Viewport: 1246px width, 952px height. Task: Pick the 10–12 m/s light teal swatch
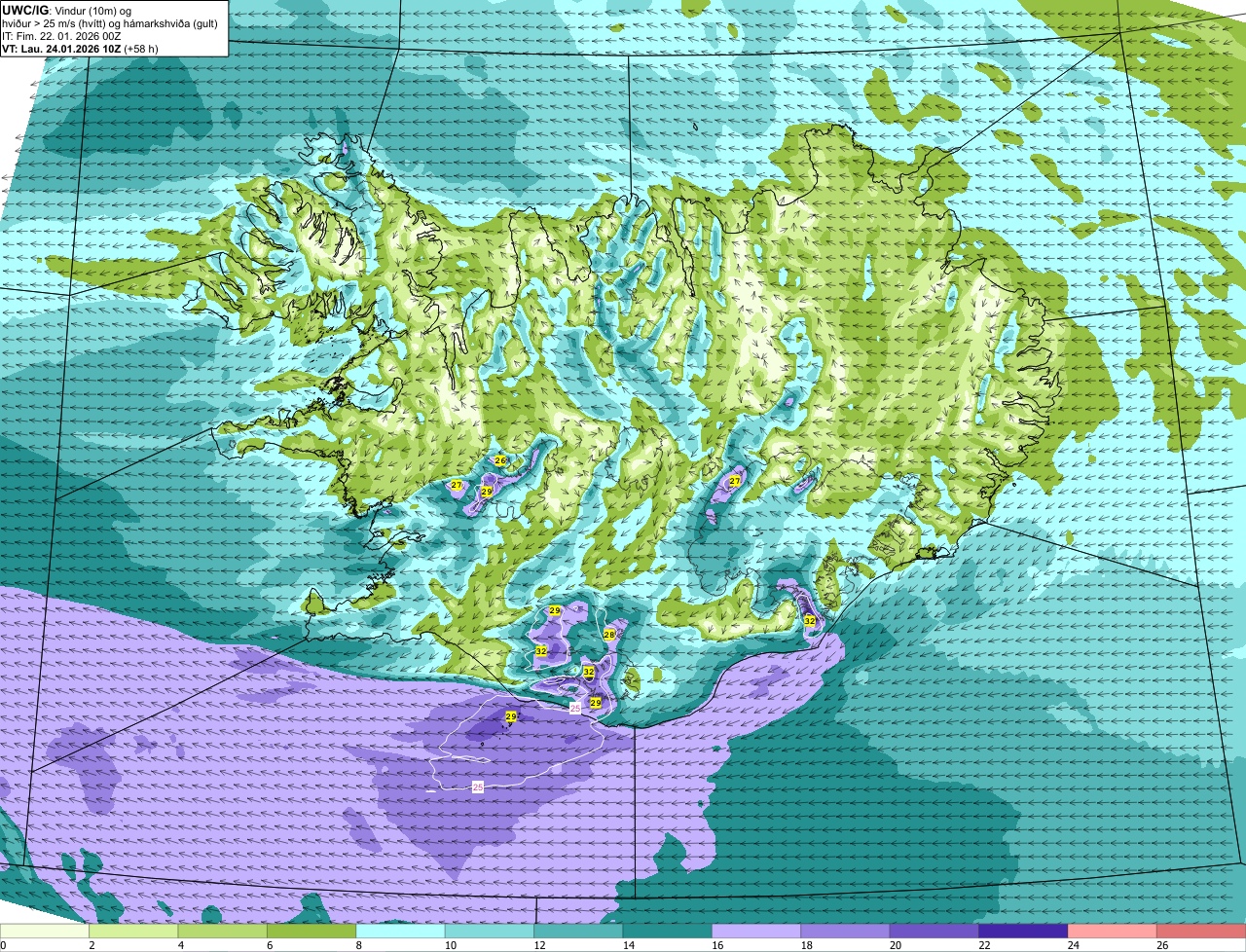tap(490, 931)
